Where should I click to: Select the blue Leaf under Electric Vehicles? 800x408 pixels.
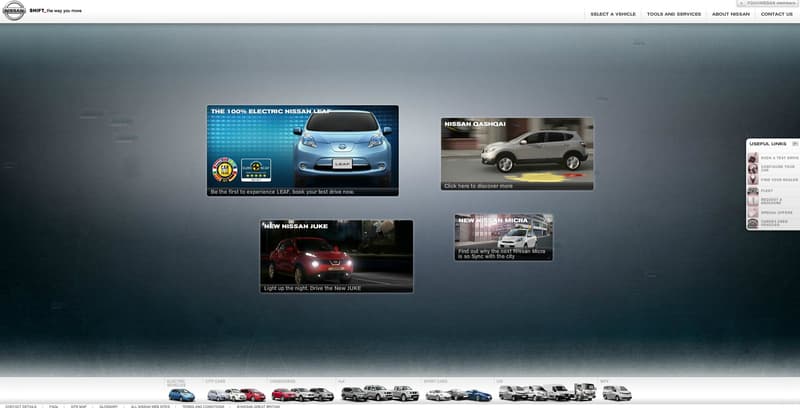182,395
